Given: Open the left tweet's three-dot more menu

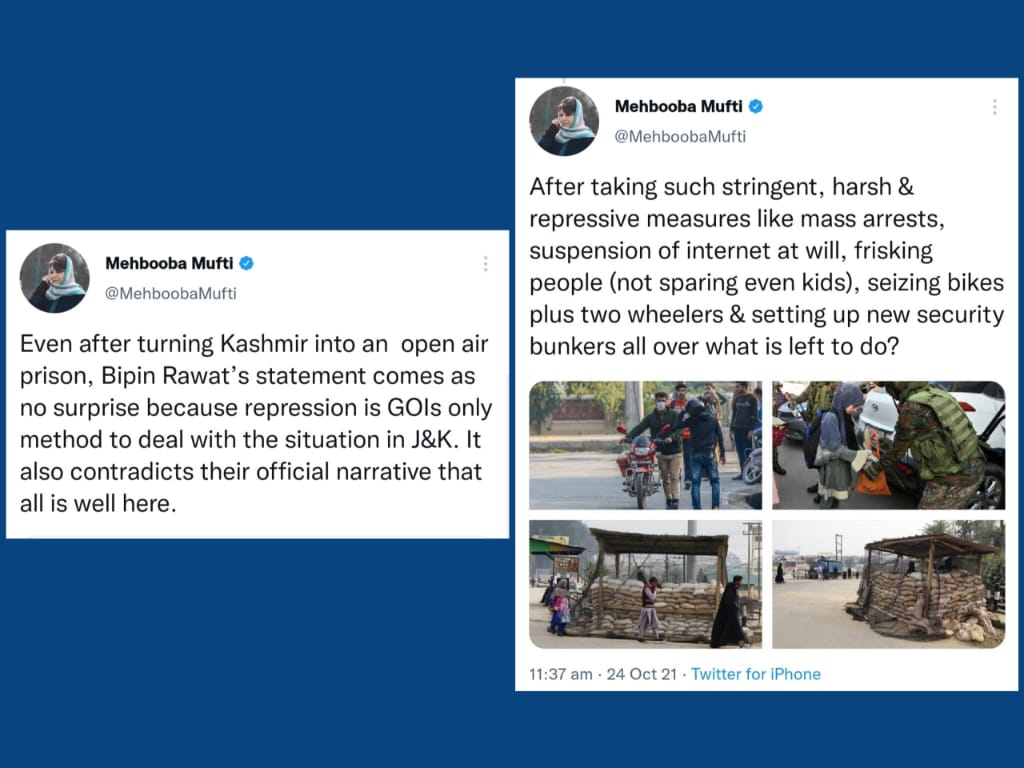Looking at the screenshot, I should click(485, 264).
